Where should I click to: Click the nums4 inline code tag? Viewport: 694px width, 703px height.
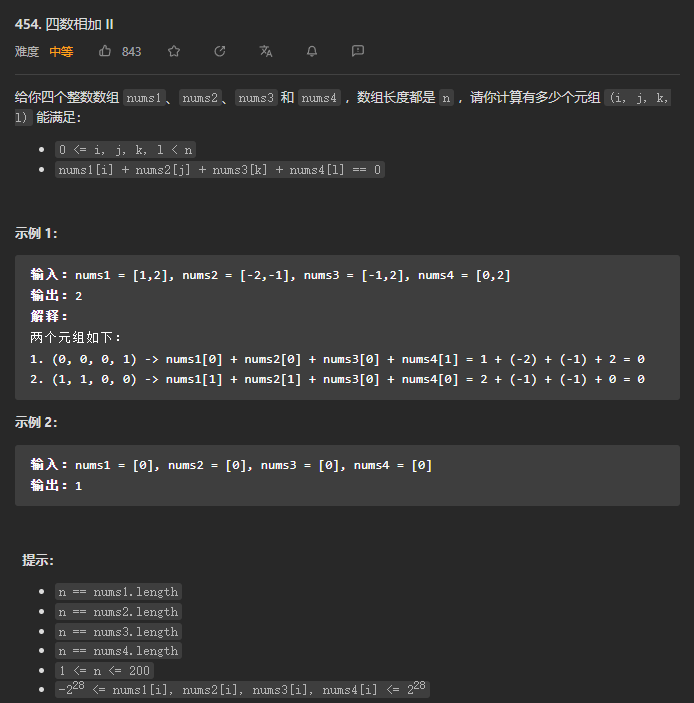[x=319, y=98]
